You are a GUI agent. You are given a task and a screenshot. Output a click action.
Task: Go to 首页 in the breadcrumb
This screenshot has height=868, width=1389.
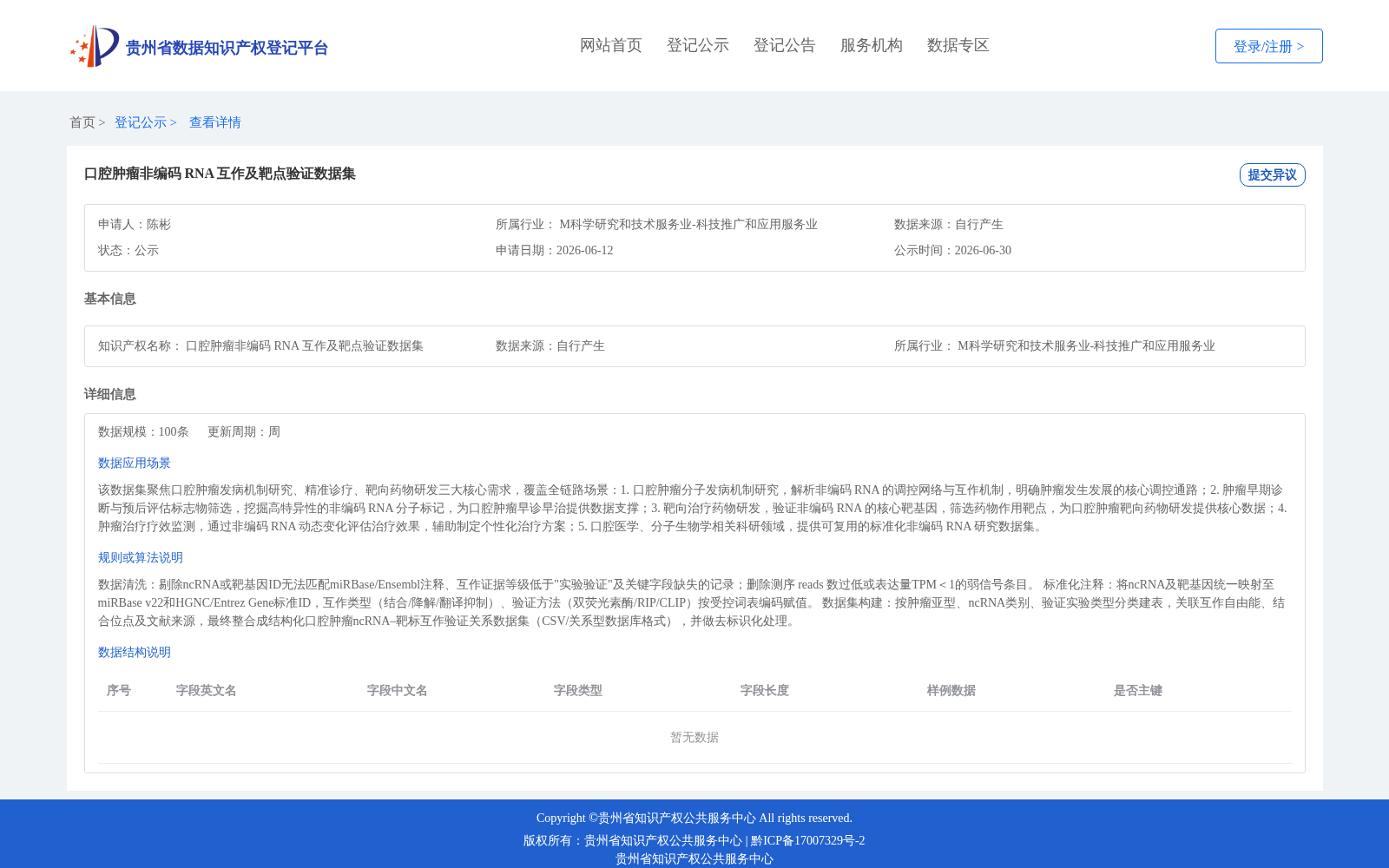coord(82,122)
